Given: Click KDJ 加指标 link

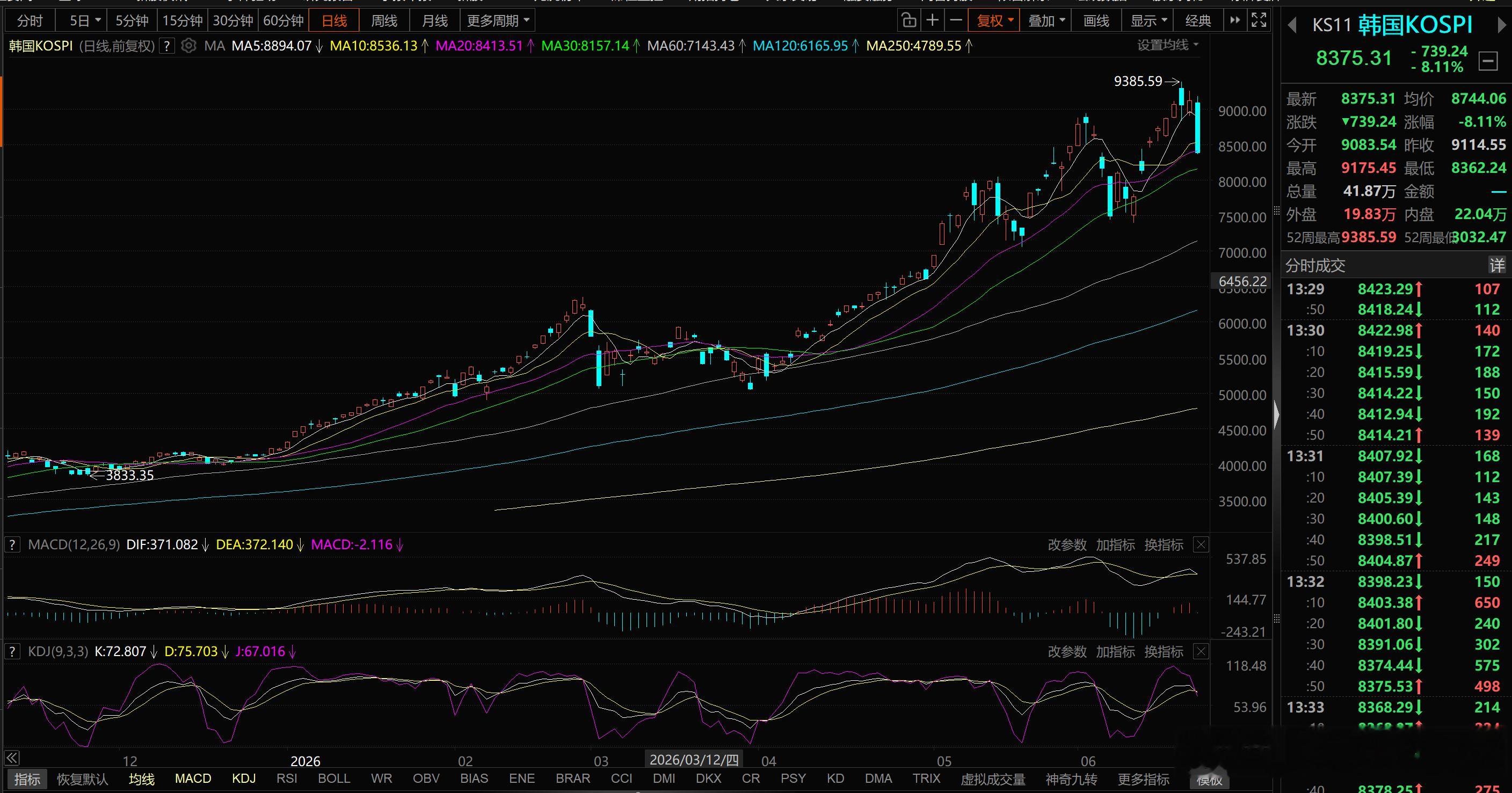Looking at the screenshot, I should (x=1115, y=652).
